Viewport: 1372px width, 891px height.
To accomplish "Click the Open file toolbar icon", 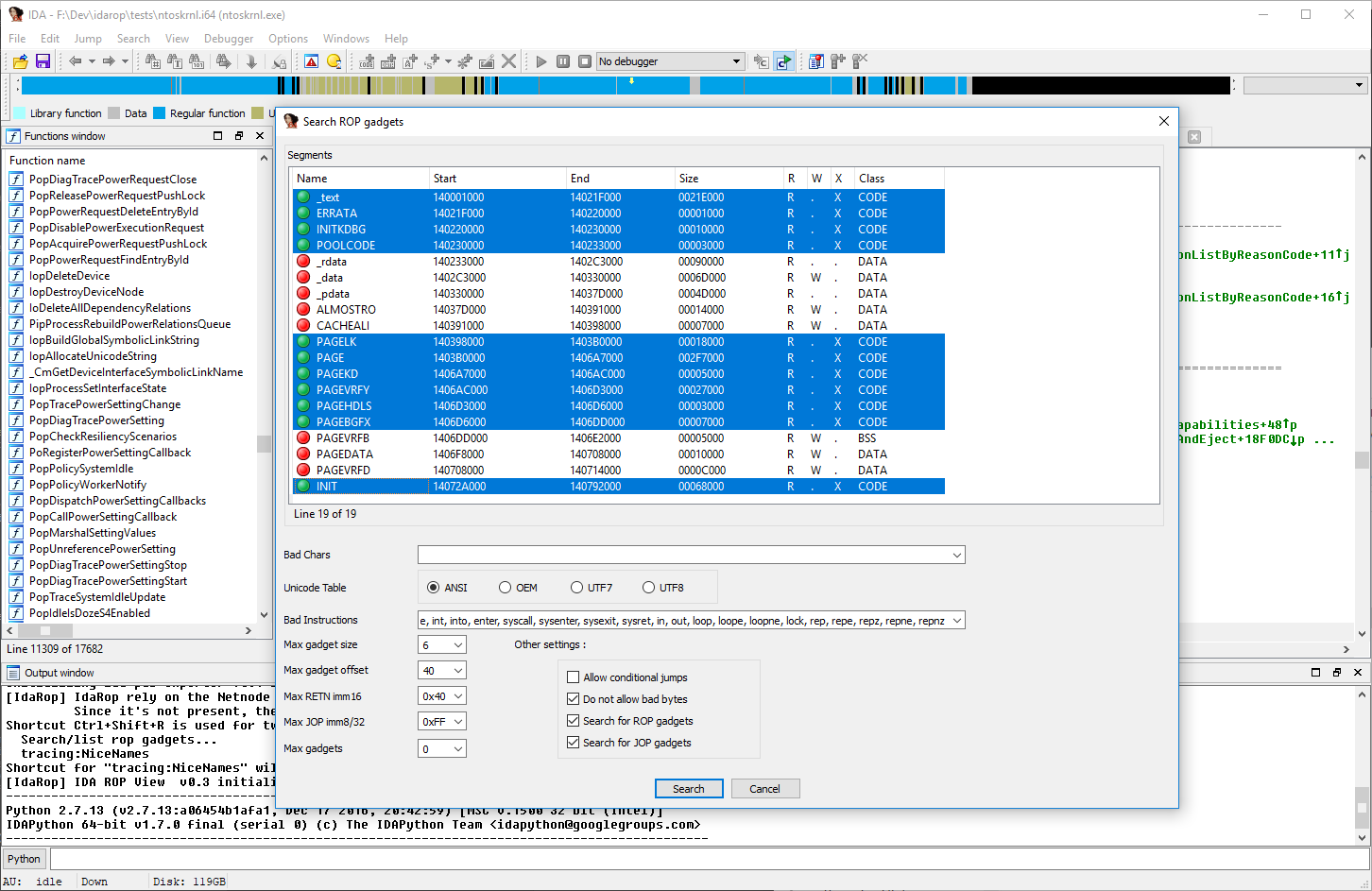I will point(20,61).
